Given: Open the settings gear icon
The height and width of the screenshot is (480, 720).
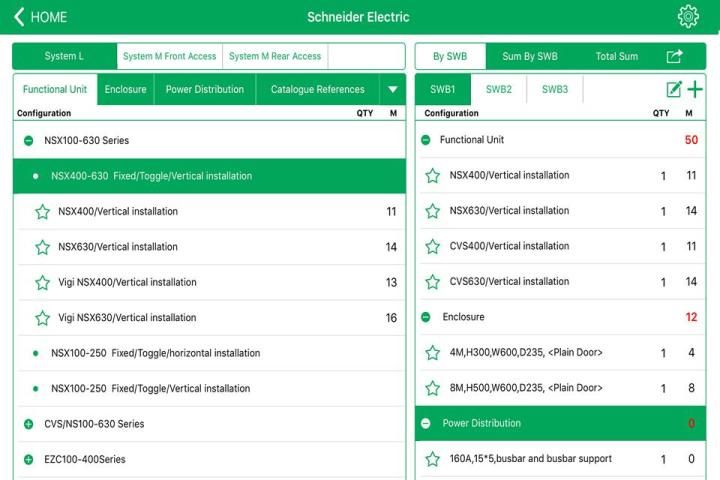Looking at the screenshot, I should 688,17.
